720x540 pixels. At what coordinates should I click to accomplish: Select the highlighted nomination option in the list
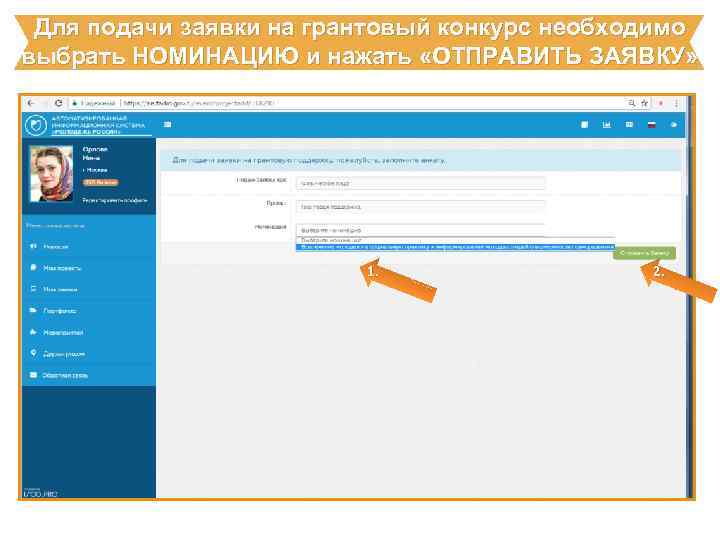(455, 247)
